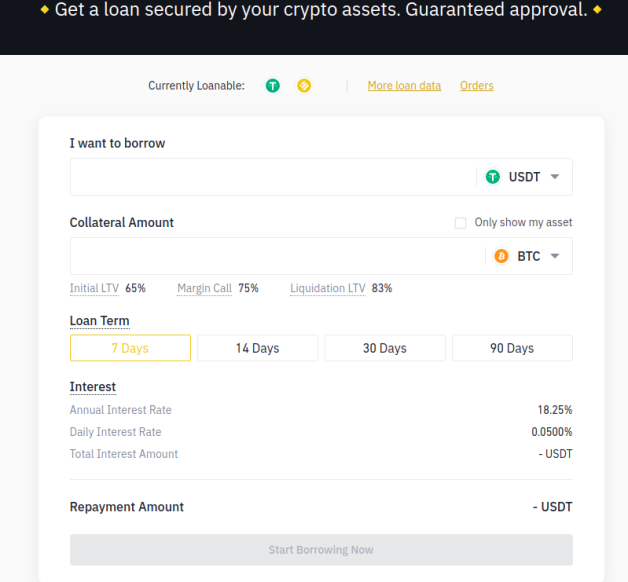Image resolution: width=628 pixels, height=582 pixels.
Task: Go to the Orders link
Action: [476, 86]
